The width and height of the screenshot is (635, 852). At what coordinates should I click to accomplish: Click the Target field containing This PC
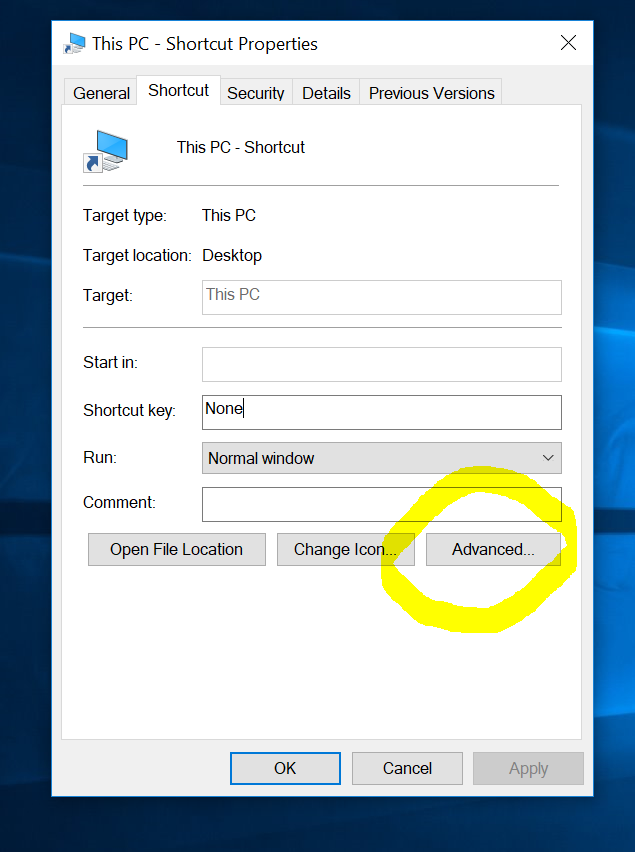point(382,297)
